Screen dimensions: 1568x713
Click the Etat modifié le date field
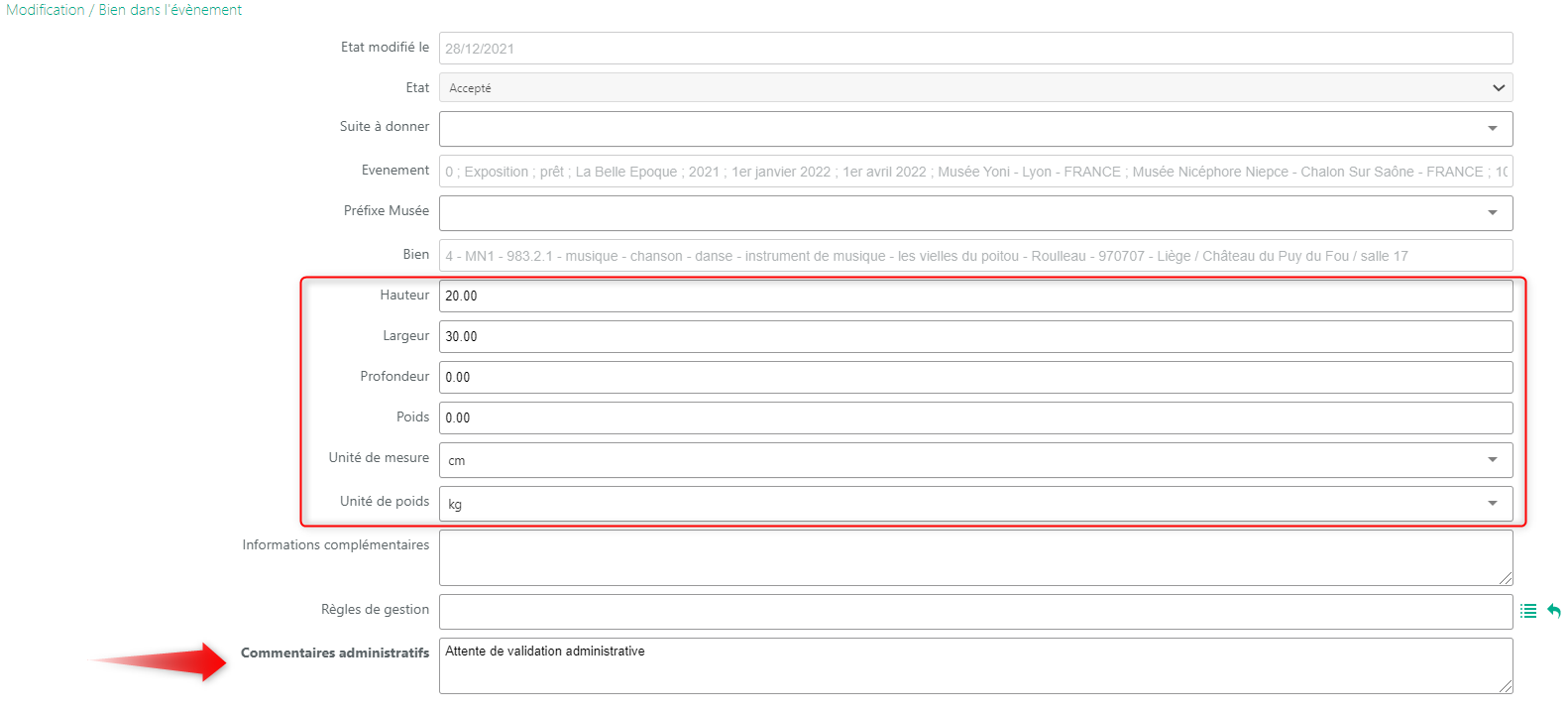pyautogui.click(x=975, y=49)
